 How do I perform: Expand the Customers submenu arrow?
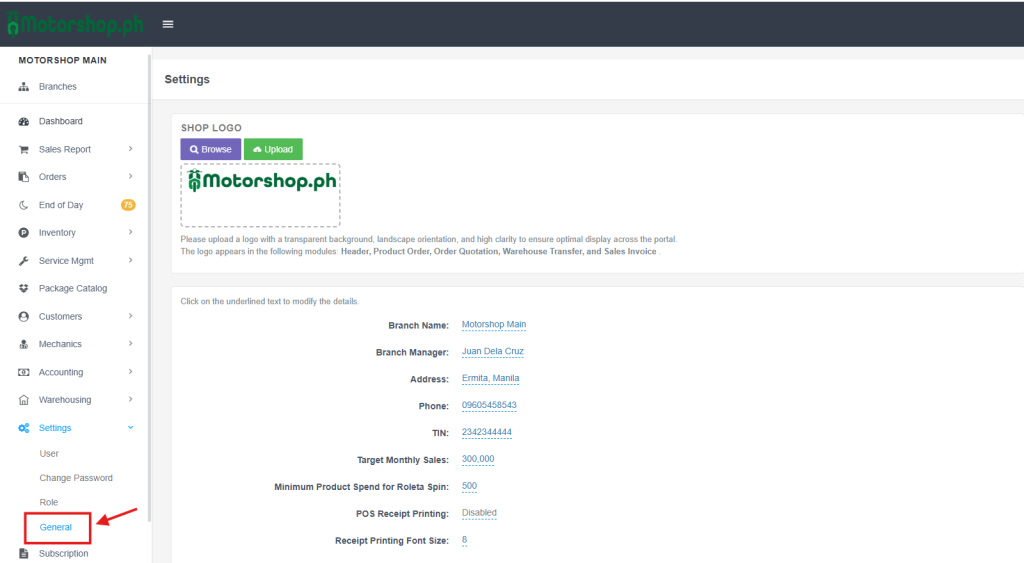pyautogui.click(x=130, y=317)
